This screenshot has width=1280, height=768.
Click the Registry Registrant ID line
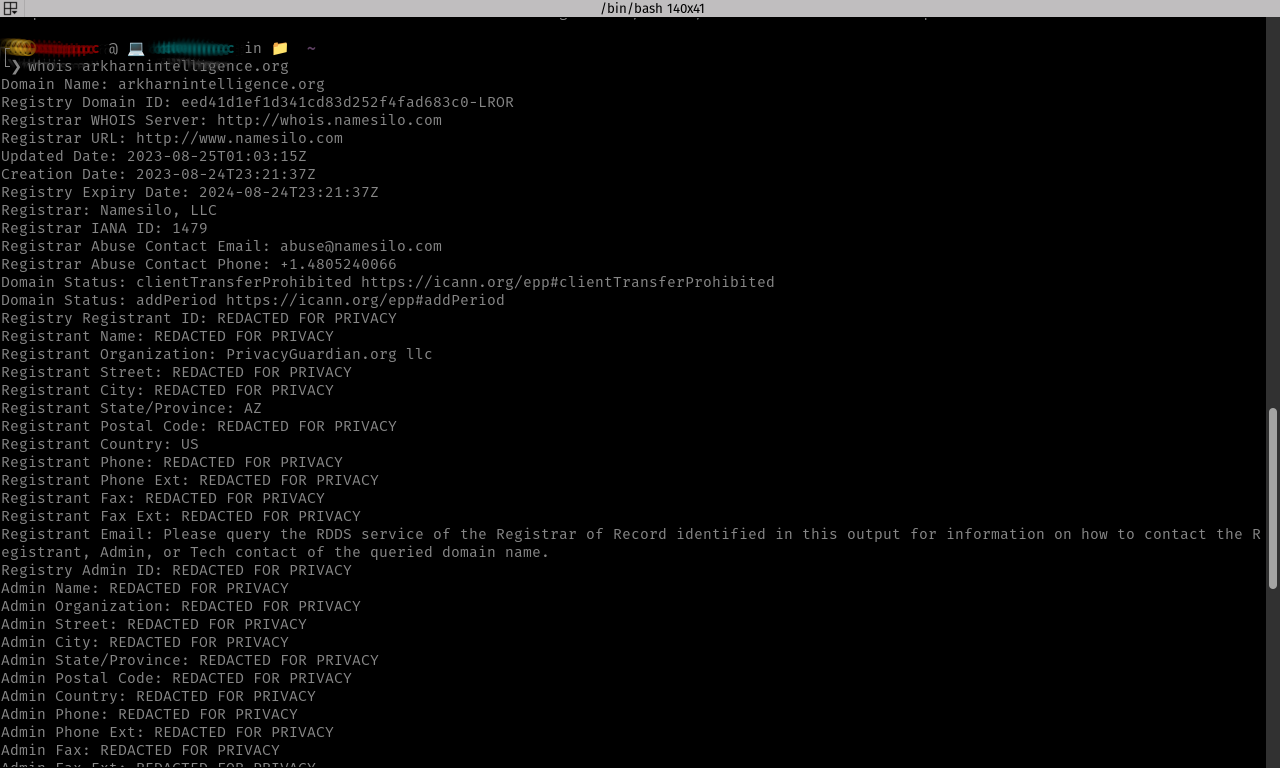[199, 318]
